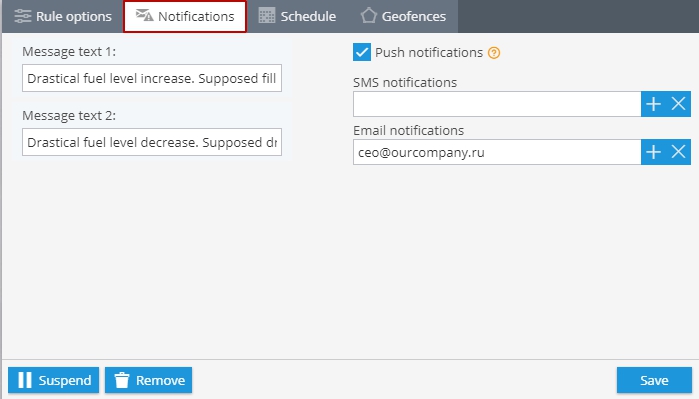Click the X icon beside SMS notifications
This screenshot has height=399, width=699.
[x=678, y=104]
